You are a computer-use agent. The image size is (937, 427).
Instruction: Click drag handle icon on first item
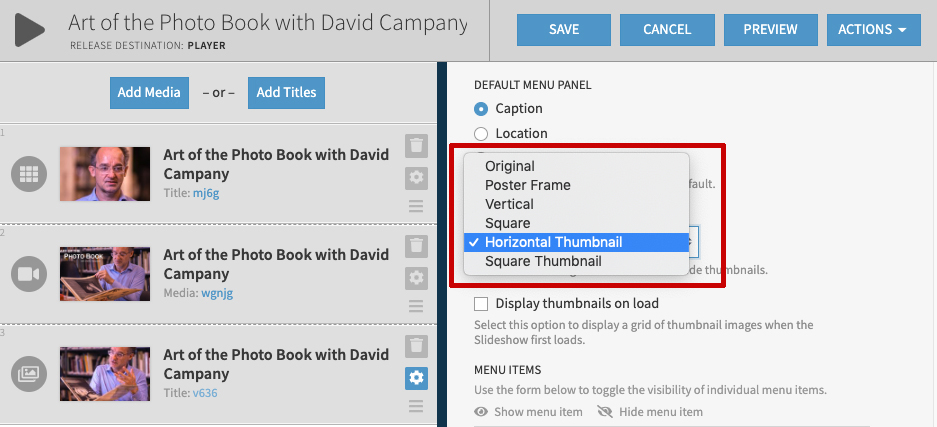point(416,207)
